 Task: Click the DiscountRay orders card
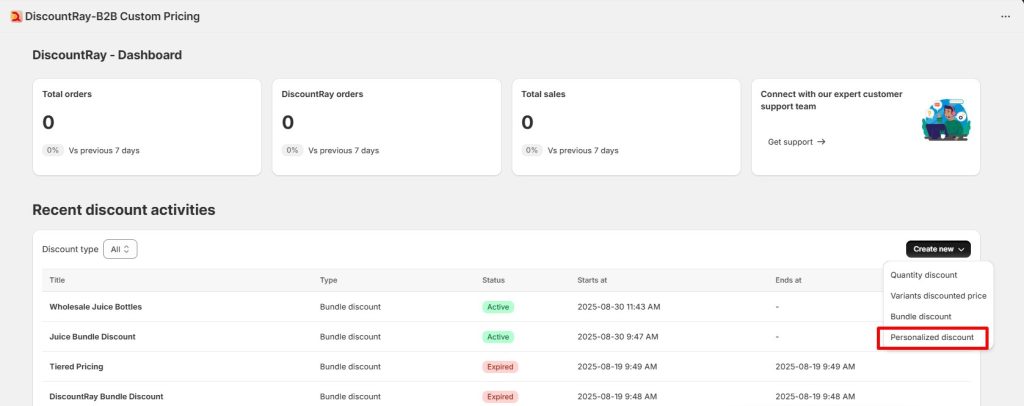pos(386,127)
